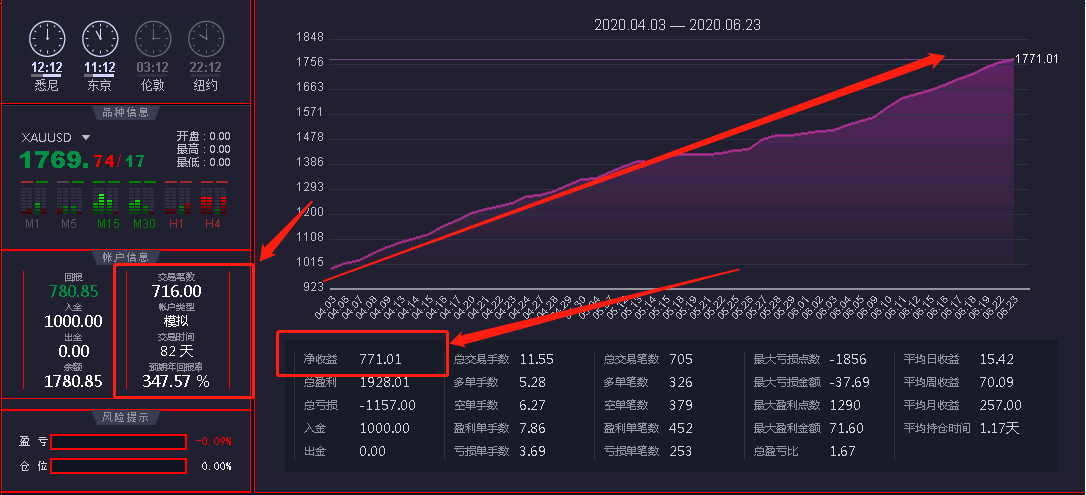
Task: Click the 盈亏 profit/loss progress bar
Action: tap(118, 442)
